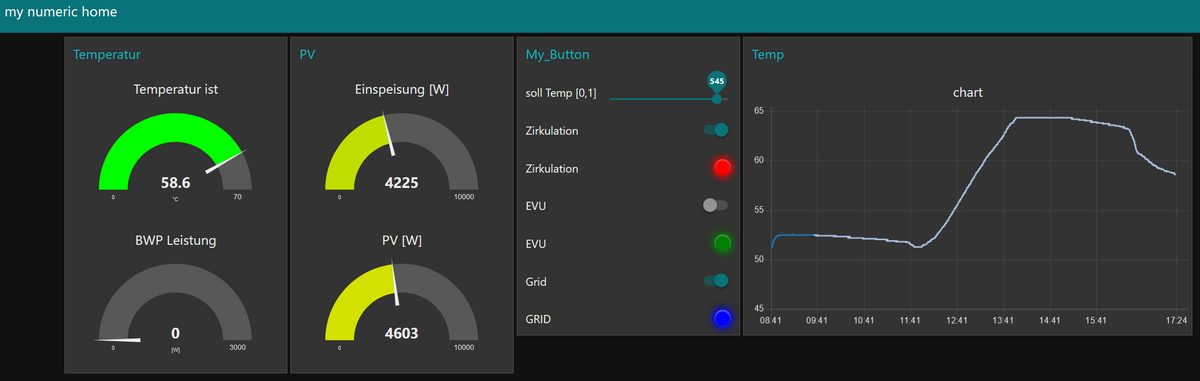Image resolution: width=1200 pixels, height=381 pixels.
Task: Click the 4225 Einspeisung reading
Action: [402, 183]
